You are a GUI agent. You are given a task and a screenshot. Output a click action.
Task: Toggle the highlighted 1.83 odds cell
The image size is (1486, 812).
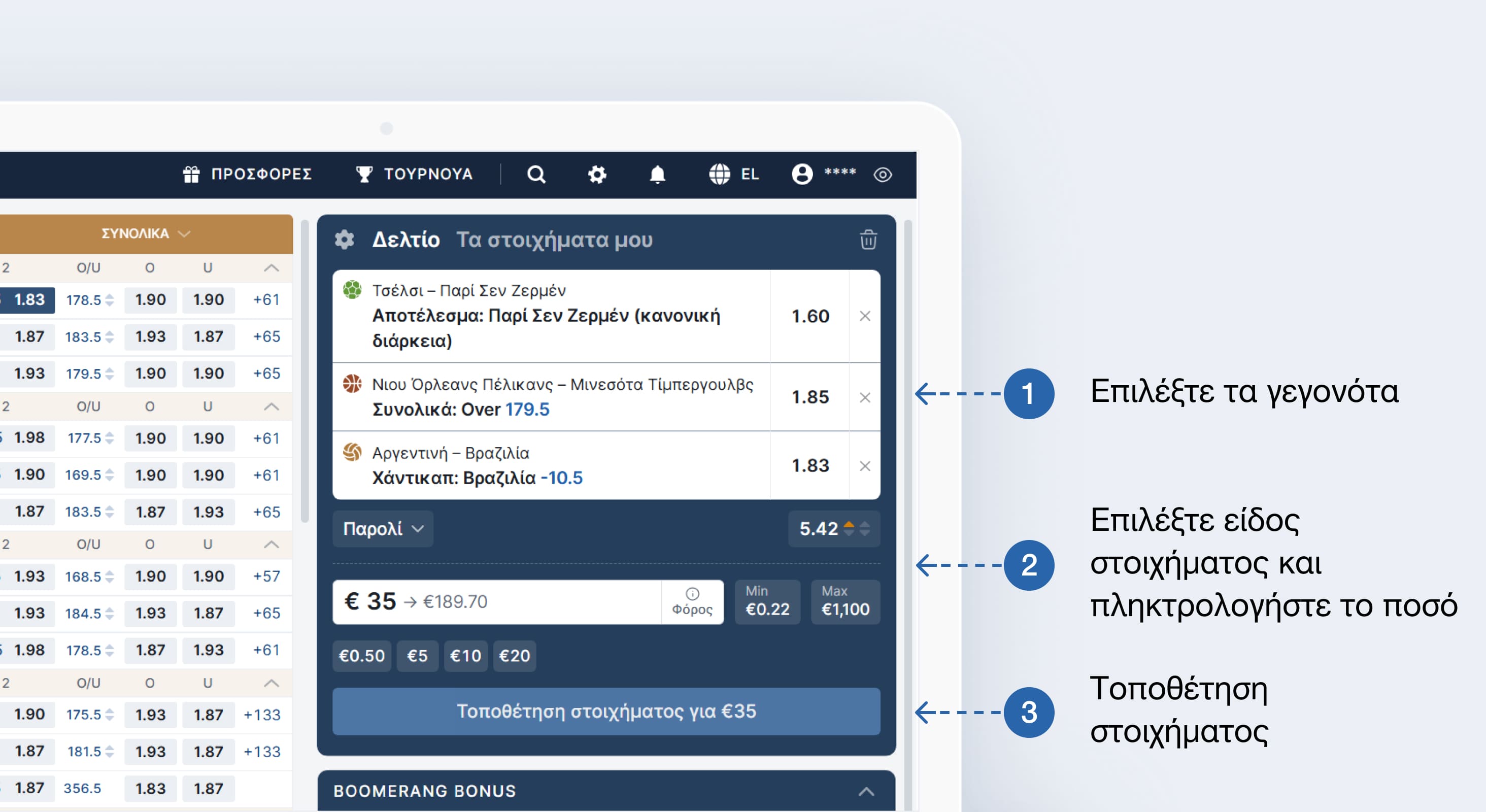(x=29, y=300)
